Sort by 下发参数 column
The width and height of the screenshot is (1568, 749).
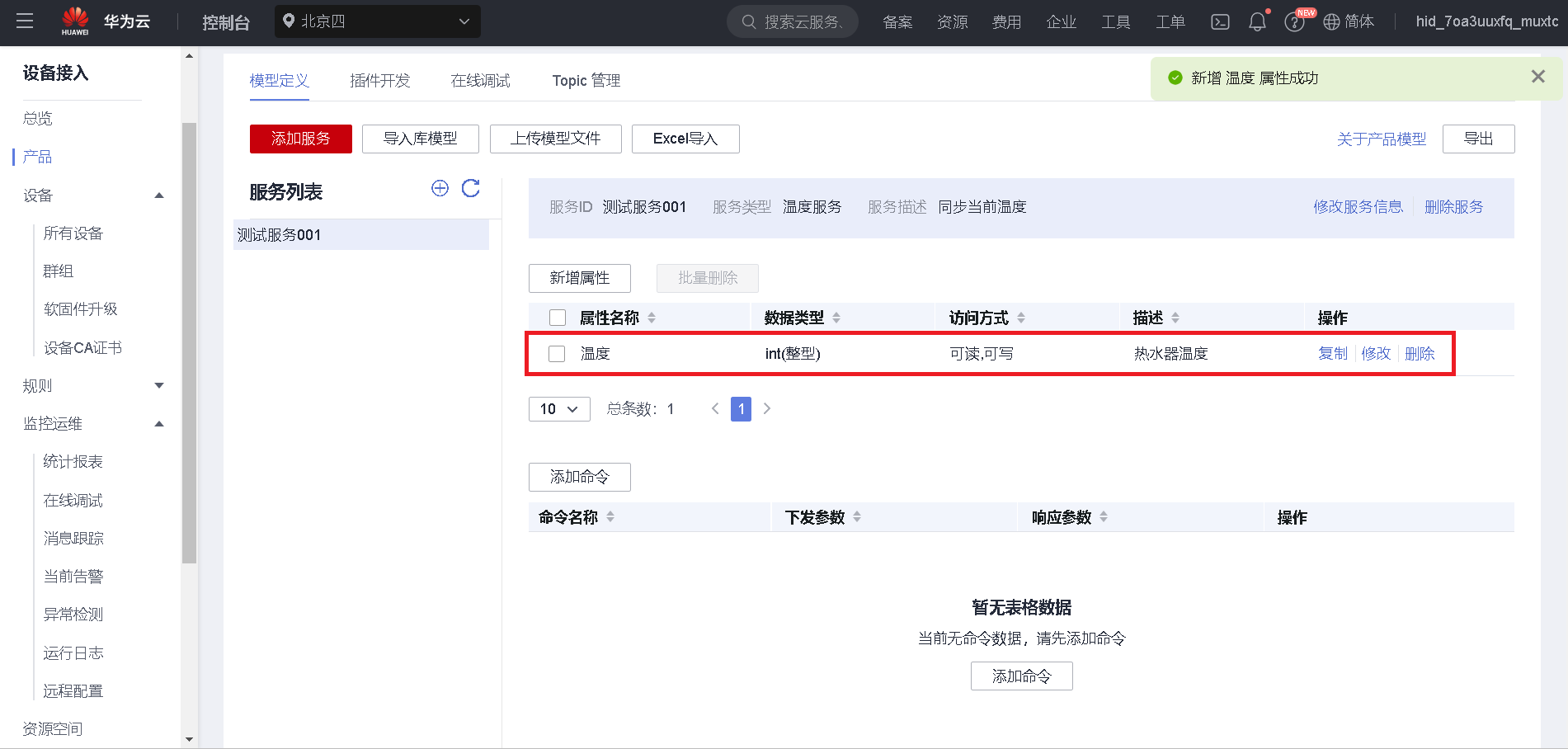point(857,517)
